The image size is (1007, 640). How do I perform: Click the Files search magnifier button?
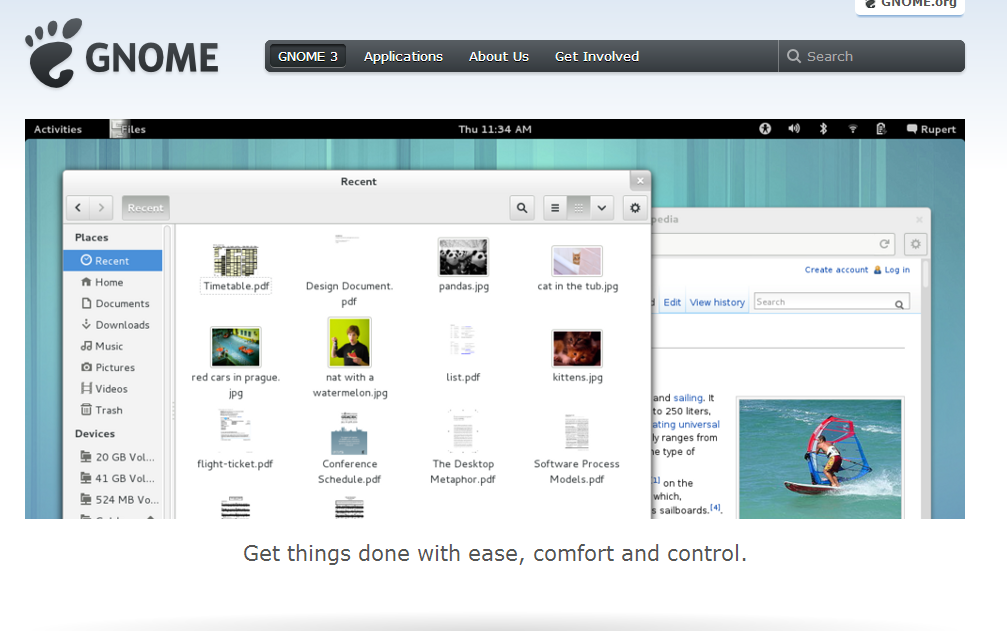coord(522,208)
